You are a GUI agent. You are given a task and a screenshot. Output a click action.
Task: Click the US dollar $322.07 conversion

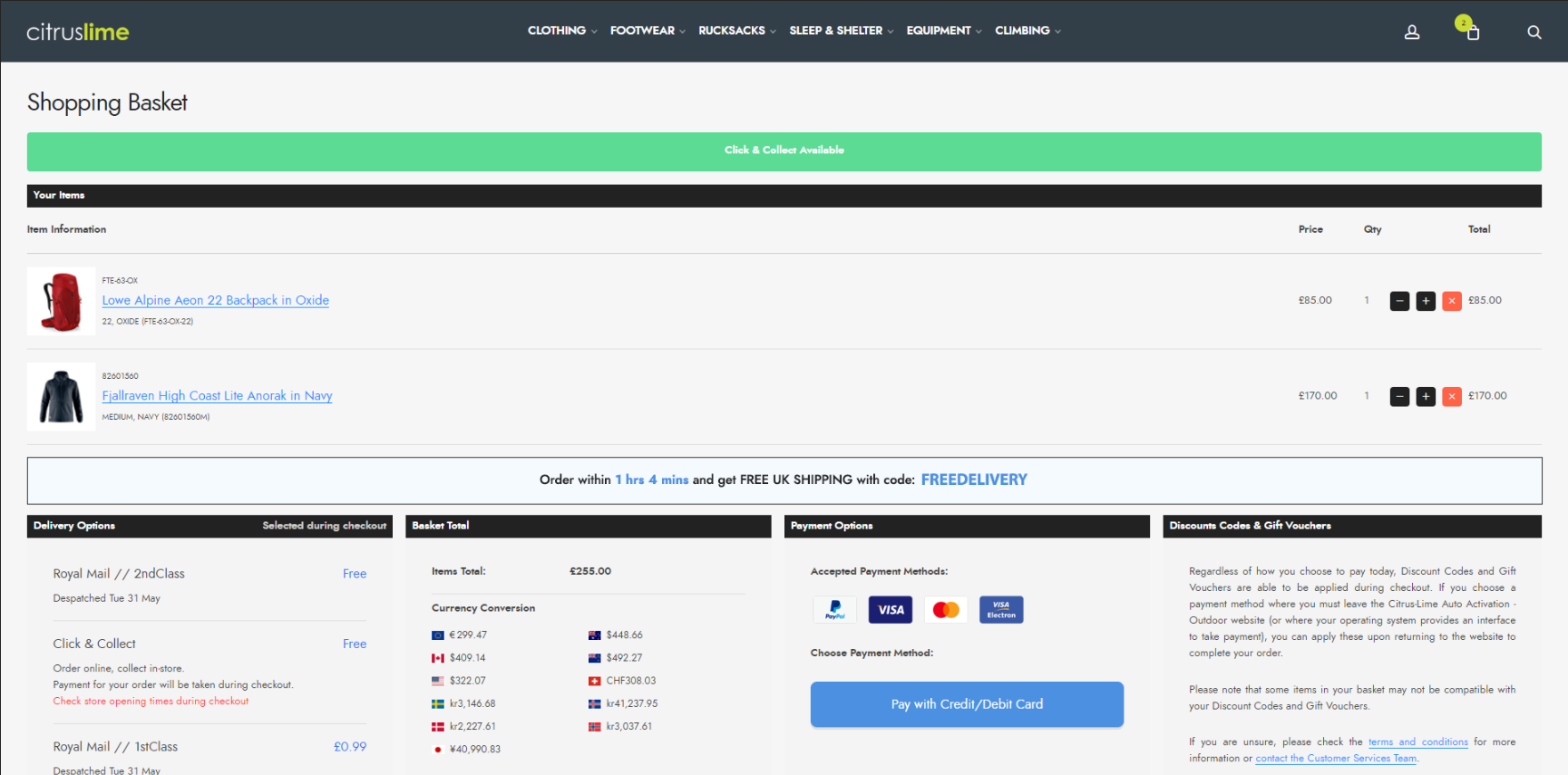458,681
